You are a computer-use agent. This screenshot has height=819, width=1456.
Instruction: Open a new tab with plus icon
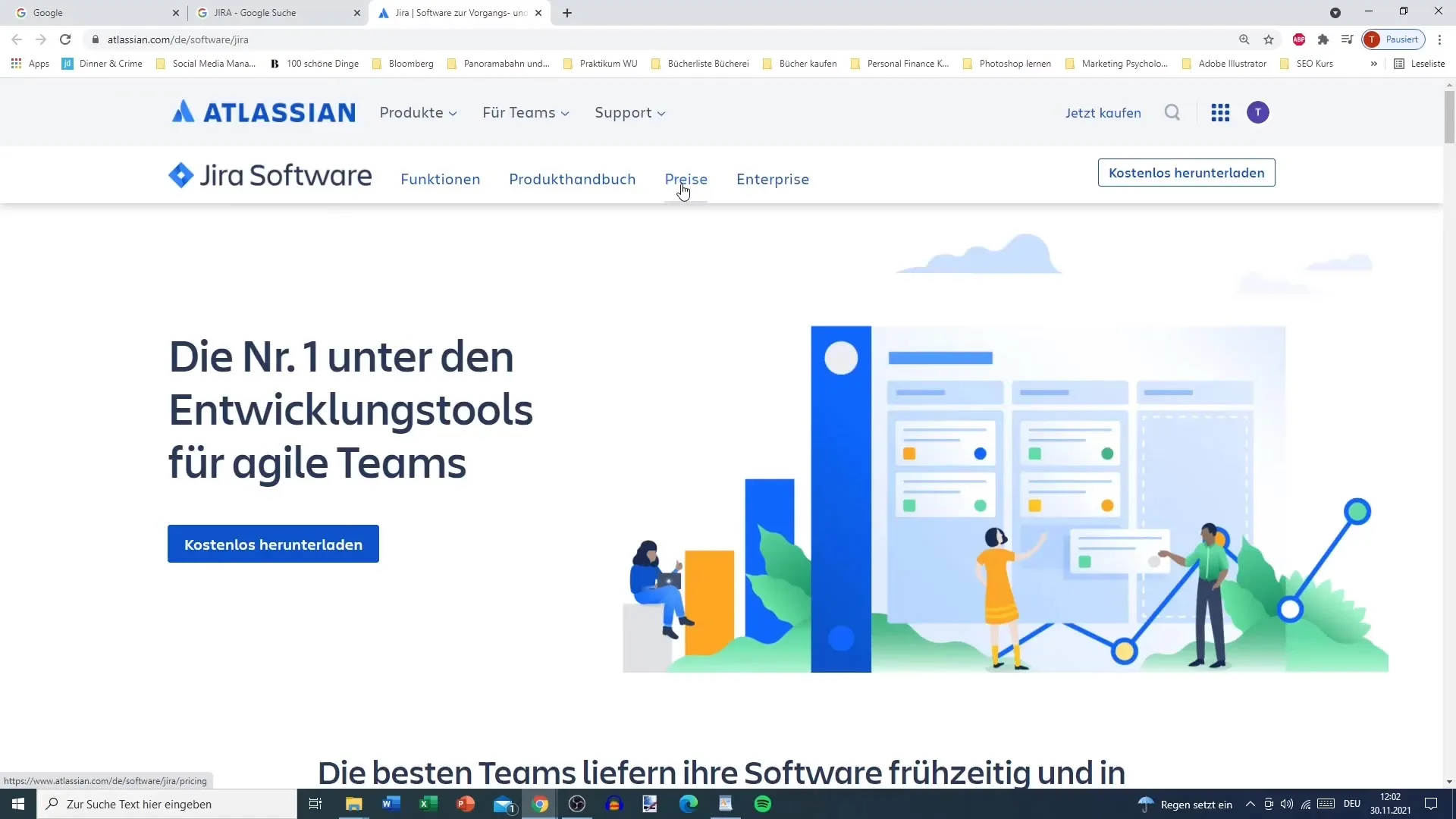[567, 13]
